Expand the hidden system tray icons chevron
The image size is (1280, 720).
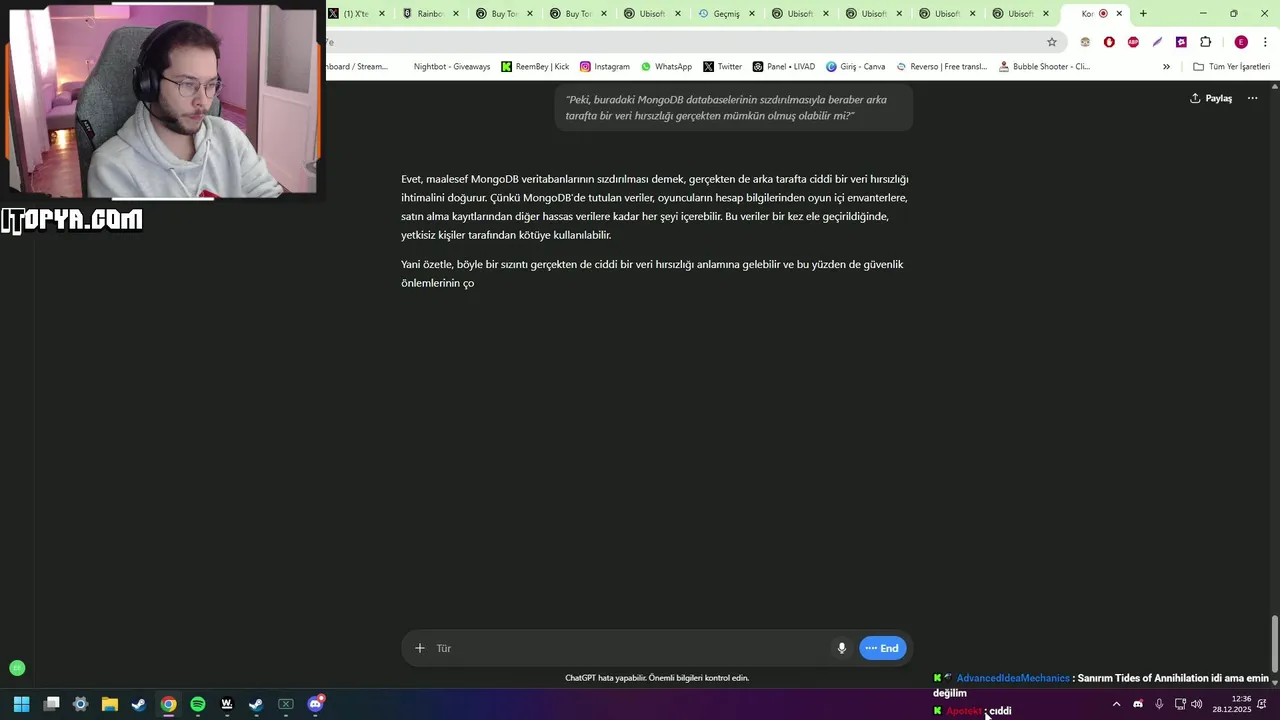[1116, 704]
